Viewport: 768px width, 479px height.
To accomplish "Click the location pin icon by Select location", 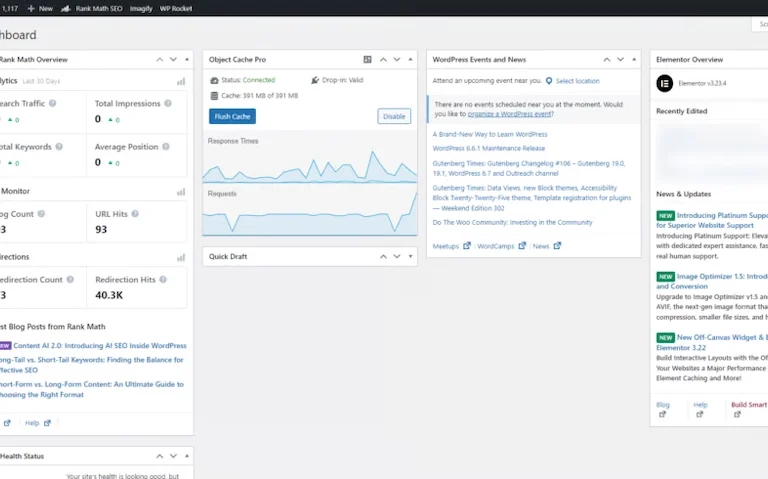I will pyautogui.click(x=549, y=81).
